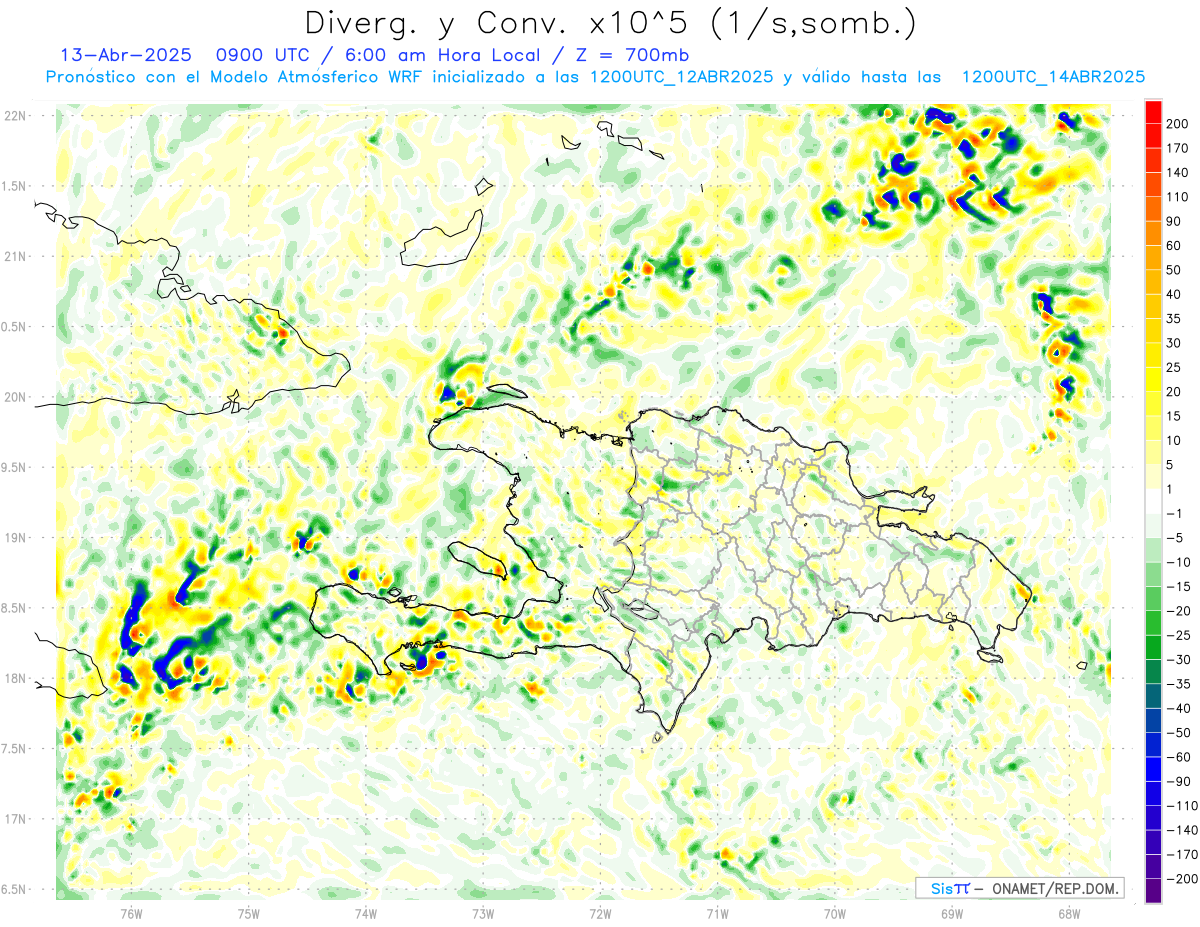
Task: Click the "71W" longitude label
Action: 717,914
